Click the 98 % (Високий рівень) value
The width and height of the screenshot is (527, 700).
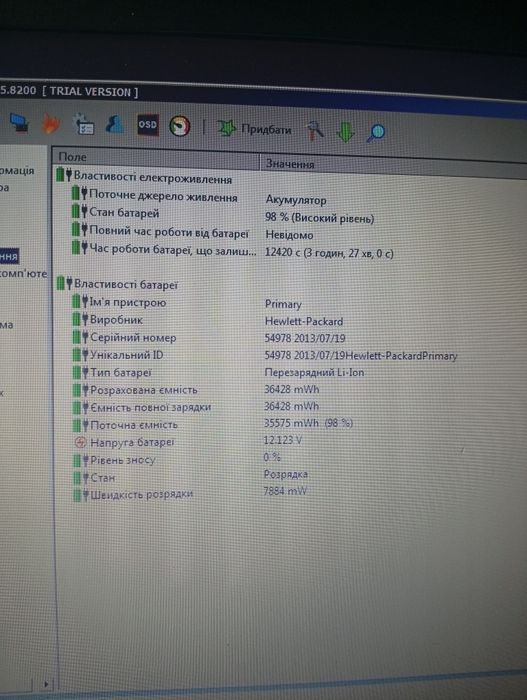tap(319, 218)
